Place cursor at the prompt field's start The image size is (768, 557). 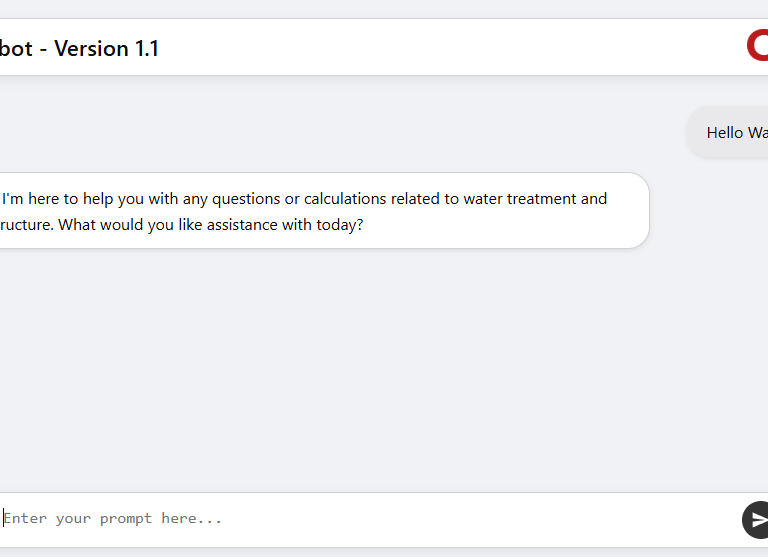point(4,518)
